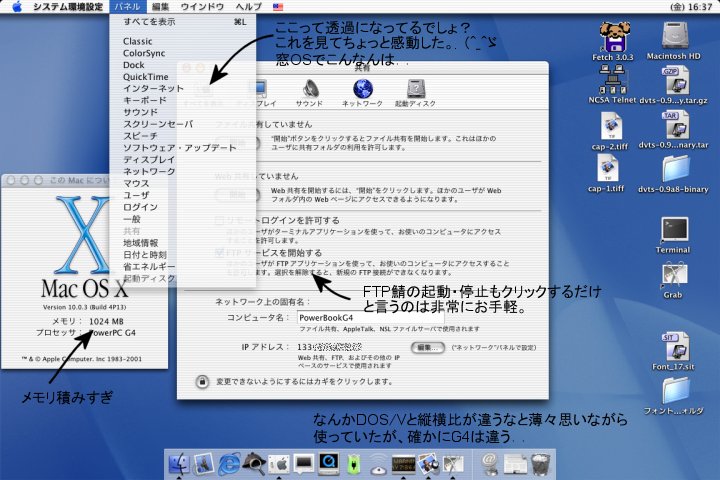Launch QuickTime Player from the Dock

click(x=329, y=464)
